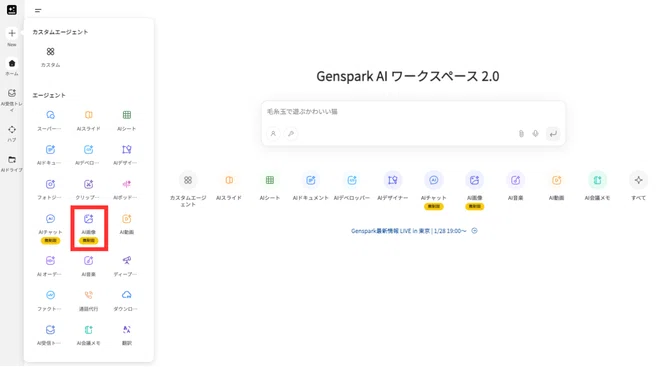Viewport: 659px width, 367px height.
Task: Select フォトジ… agent in the side panel
Action: click(x=50, y=189)
